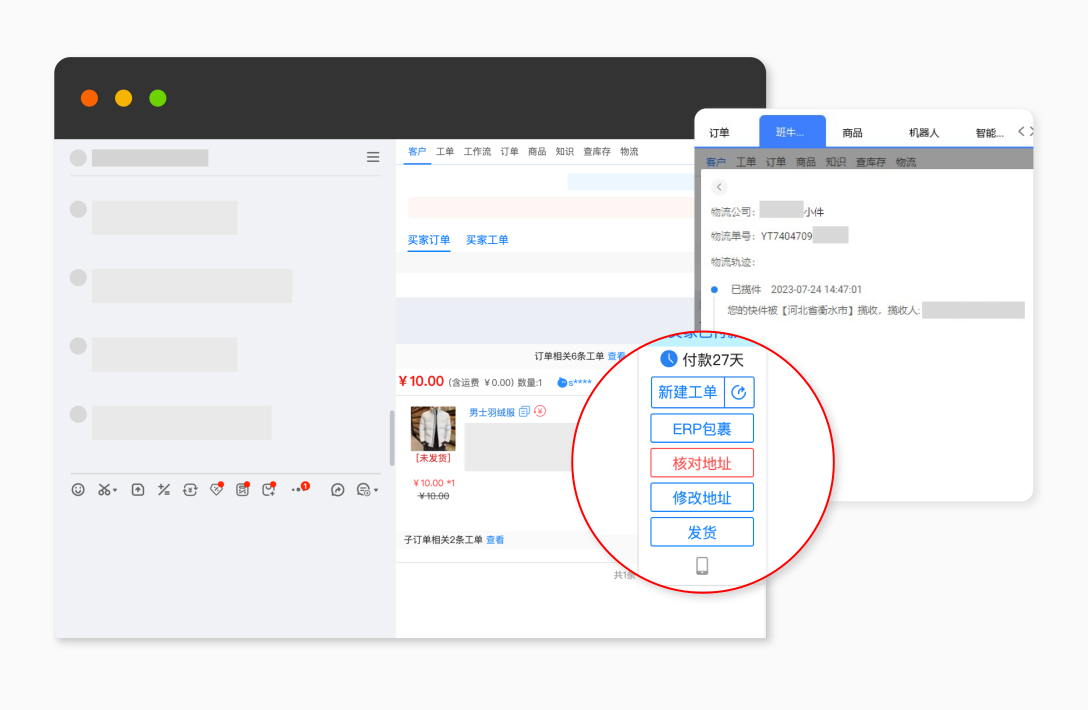The image size is (1088, 710).
Task: Click the 修改地址 button
Action: pos(702,498)
